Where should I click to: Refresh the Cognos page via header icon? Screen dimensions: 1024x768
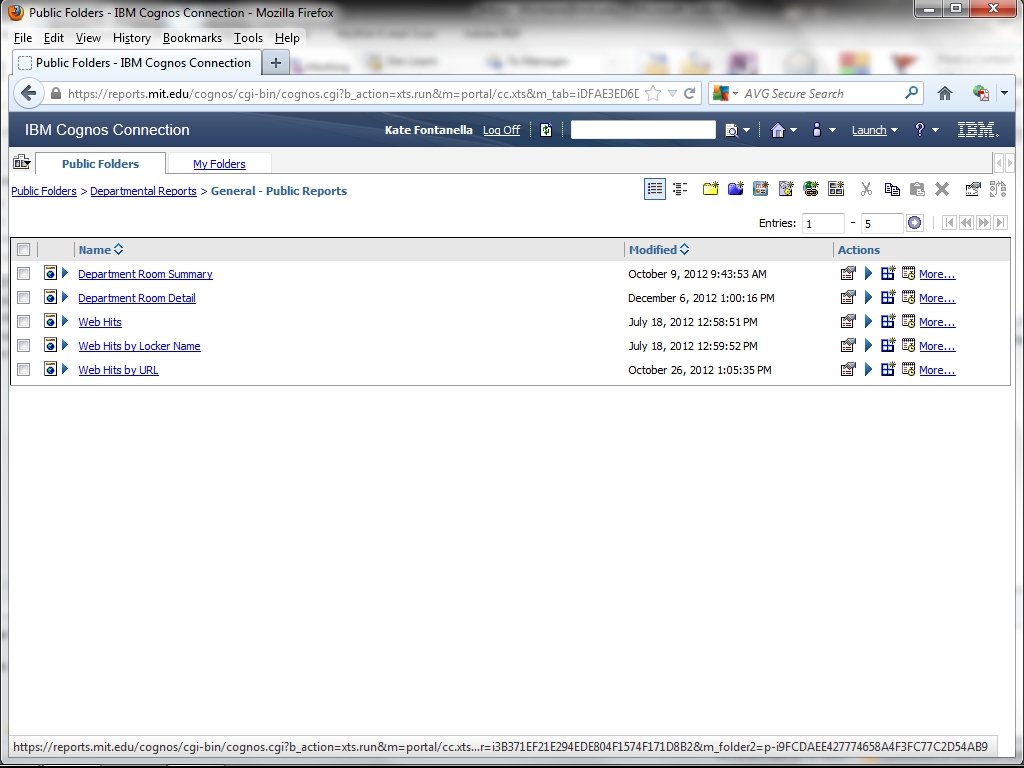pyautogui.click(x=546, y=130)
